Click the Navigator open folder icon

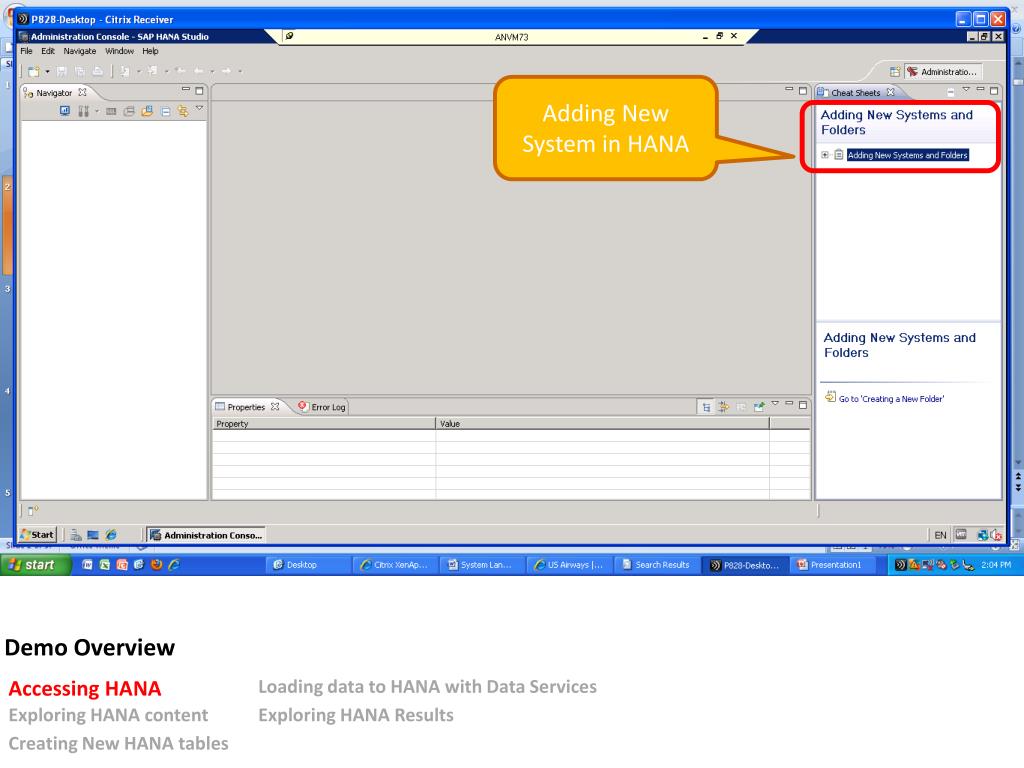pyautogui.click(x=147, y=112)
